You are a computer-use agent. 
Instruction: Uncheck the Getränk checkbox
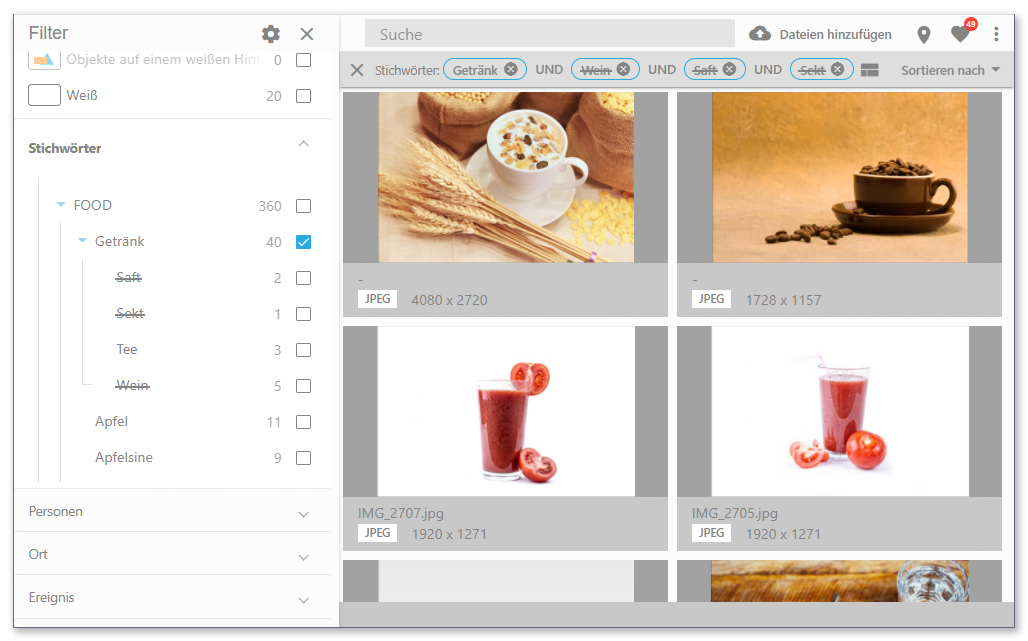point(304,242)
